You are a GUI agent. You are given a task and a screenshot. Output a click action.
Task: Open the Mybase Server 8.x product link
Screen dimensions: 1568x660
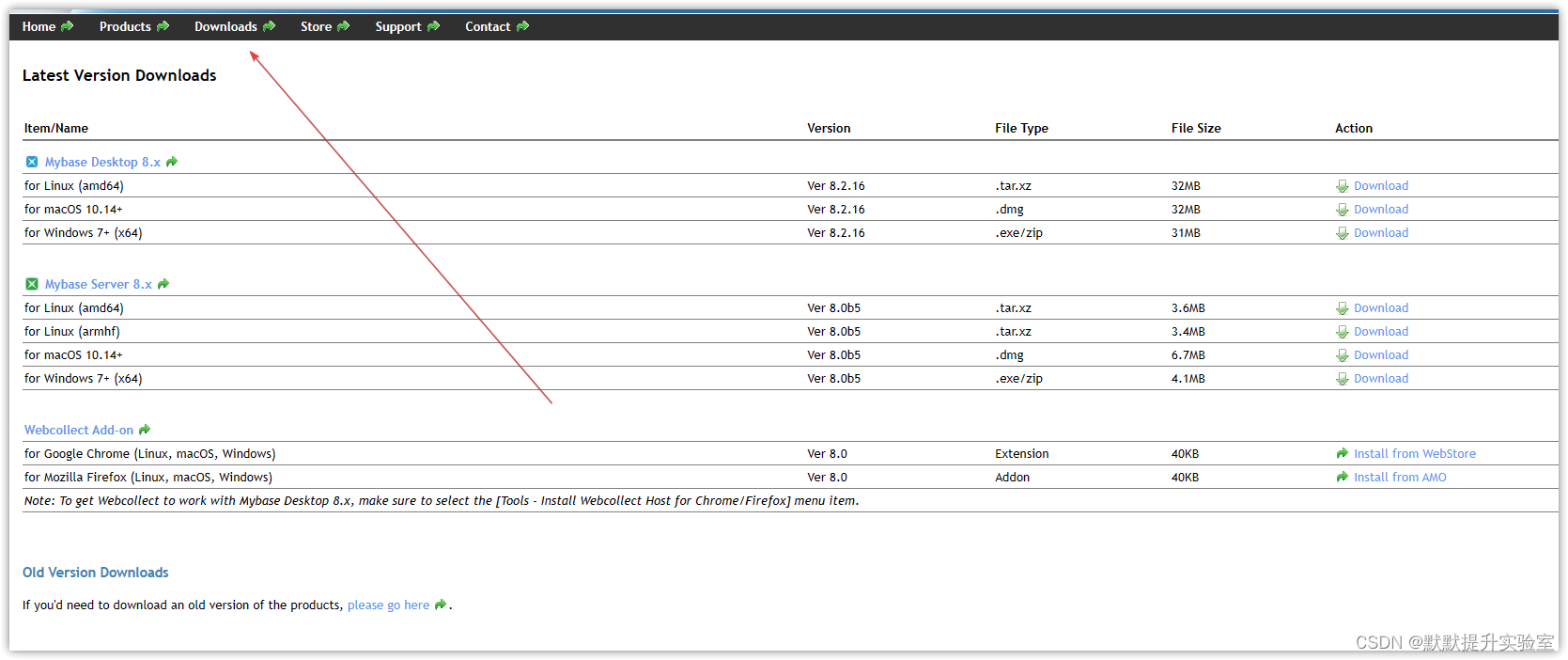coord(98,284)
